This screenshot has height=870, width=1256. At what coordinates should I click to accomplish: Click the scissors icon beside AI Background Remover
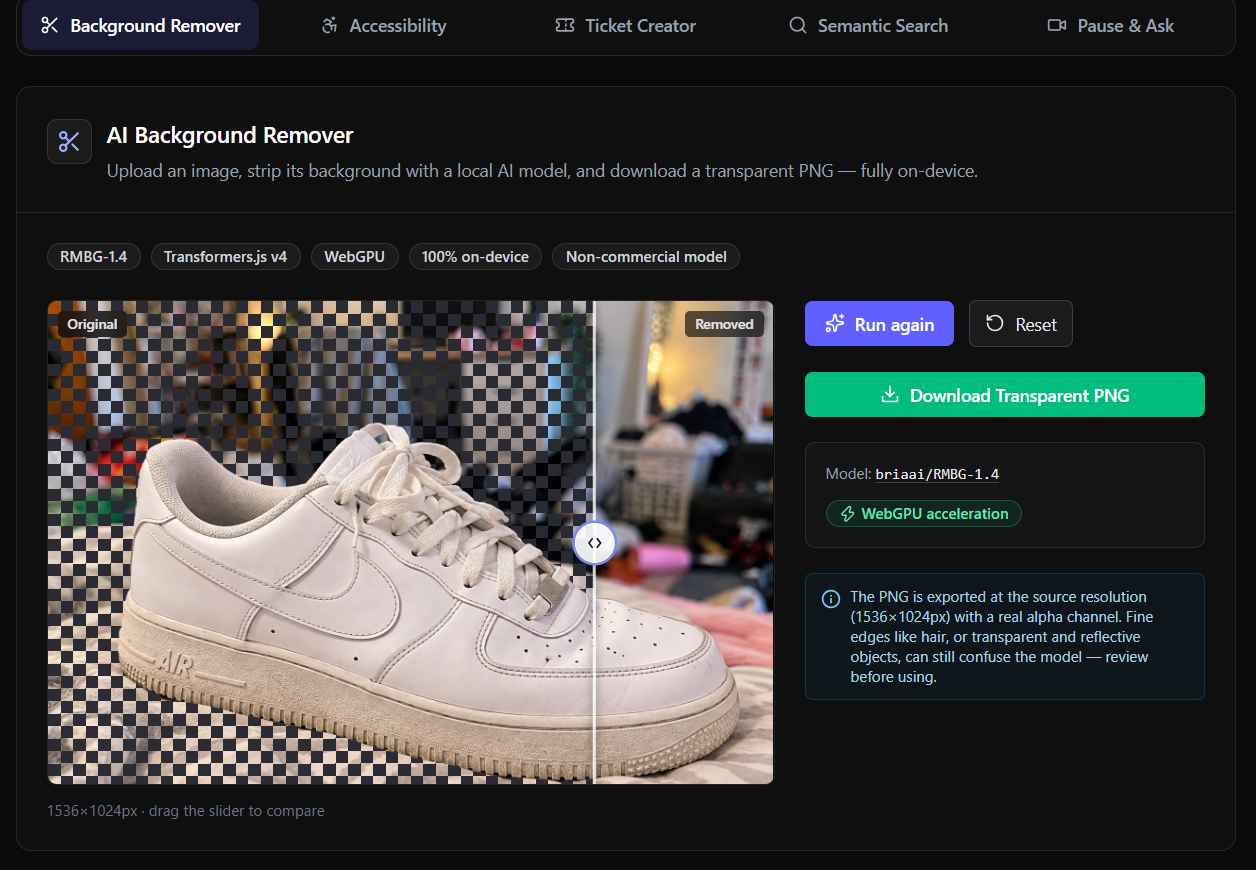pyautogui.click(x=69, y=141)
